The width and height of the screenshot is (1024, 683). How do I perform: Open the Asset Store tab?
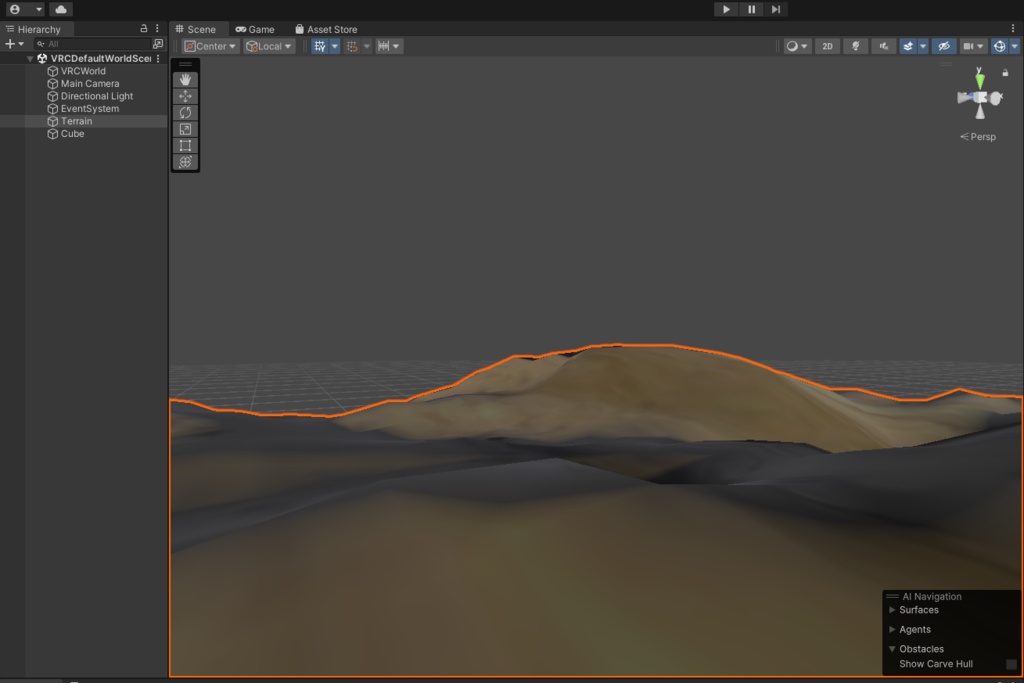326,29
